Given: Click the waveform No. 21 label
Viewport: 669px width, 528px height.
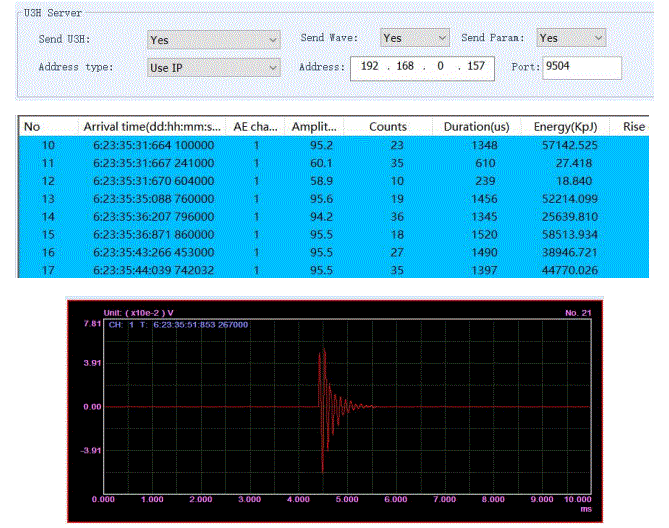Looking at the screenshot, I should click(578, 313).
